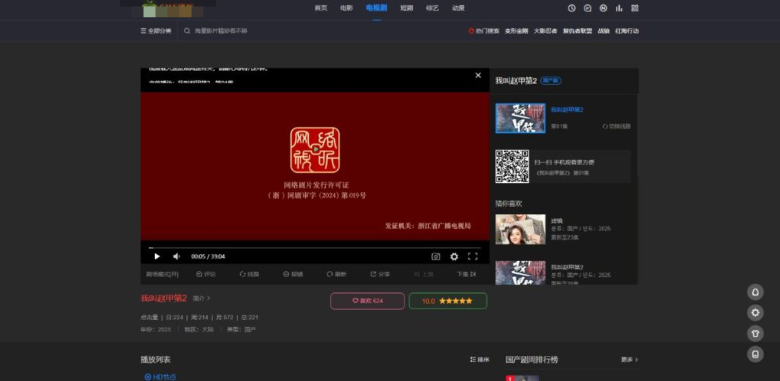Click the 00:05 / 39:04 time display
The image size is (780, 381).
click(x=208, y=257)
